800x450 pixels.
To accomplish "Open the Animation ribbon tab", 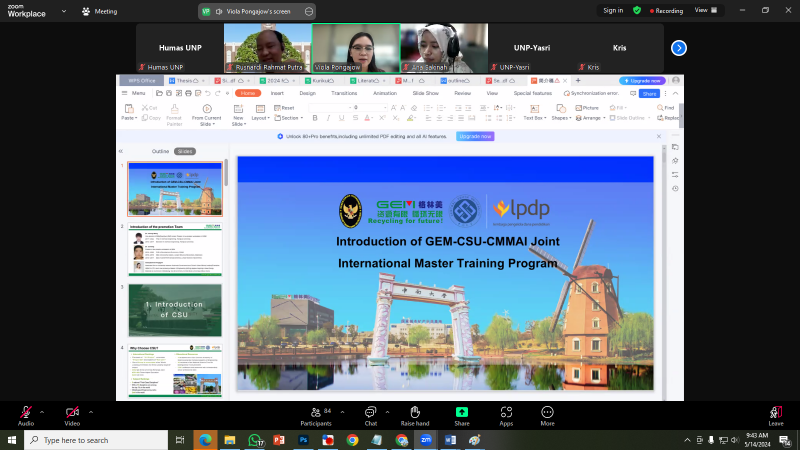I will point(385,93).
